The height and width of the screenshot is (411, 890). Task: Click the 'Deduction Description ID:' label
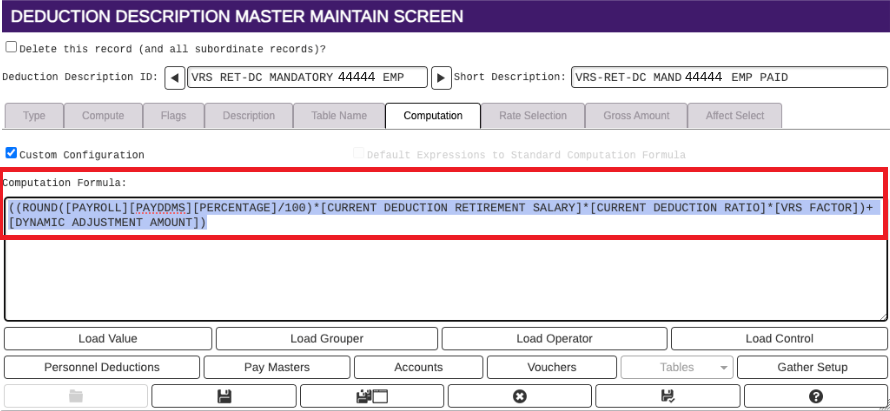coord(81,77)
